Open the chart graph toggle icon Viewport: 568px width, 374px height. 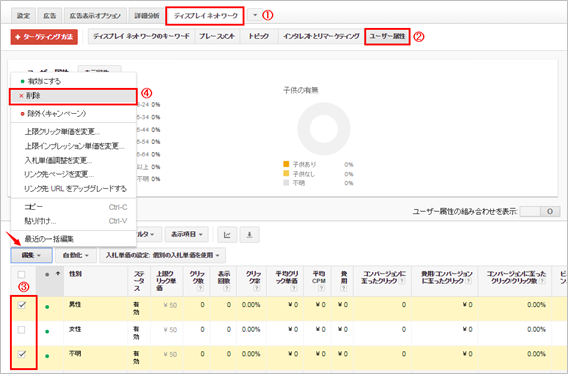227,235
